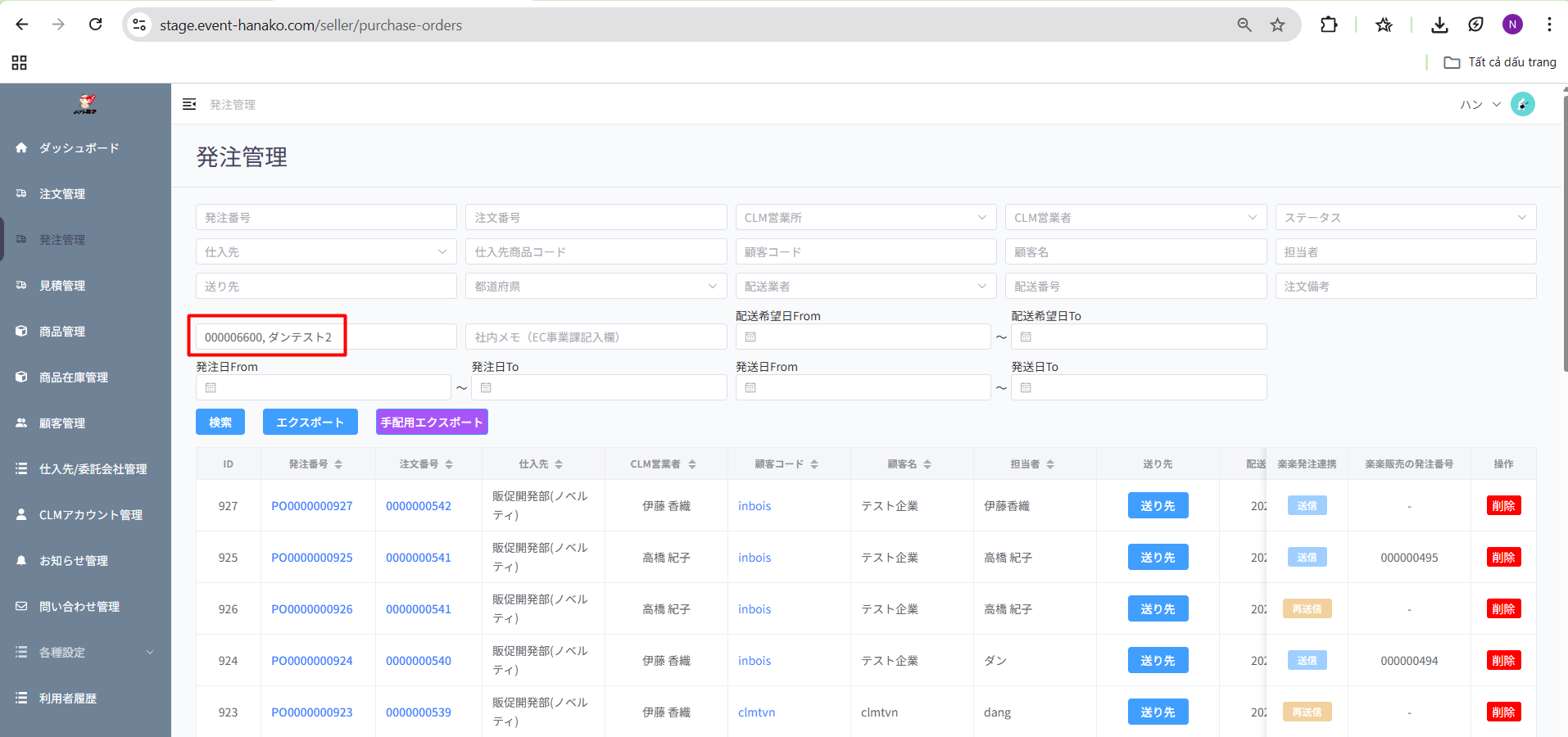Click the browser reload icon
Screen dimensions: 1568x737
coord(96,25)
